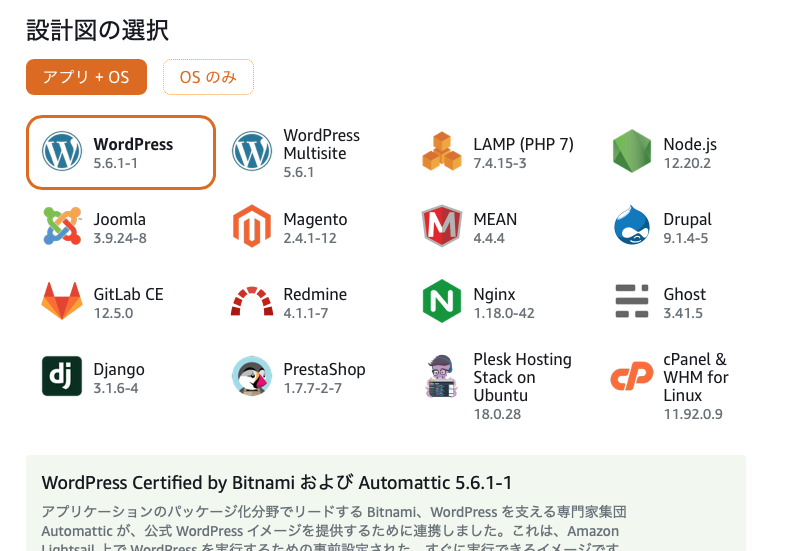Image resolution: width=810 pixels, height=551 pixels.
Task: Select the GitLab CE label
Action: click(x=128, y=294)
